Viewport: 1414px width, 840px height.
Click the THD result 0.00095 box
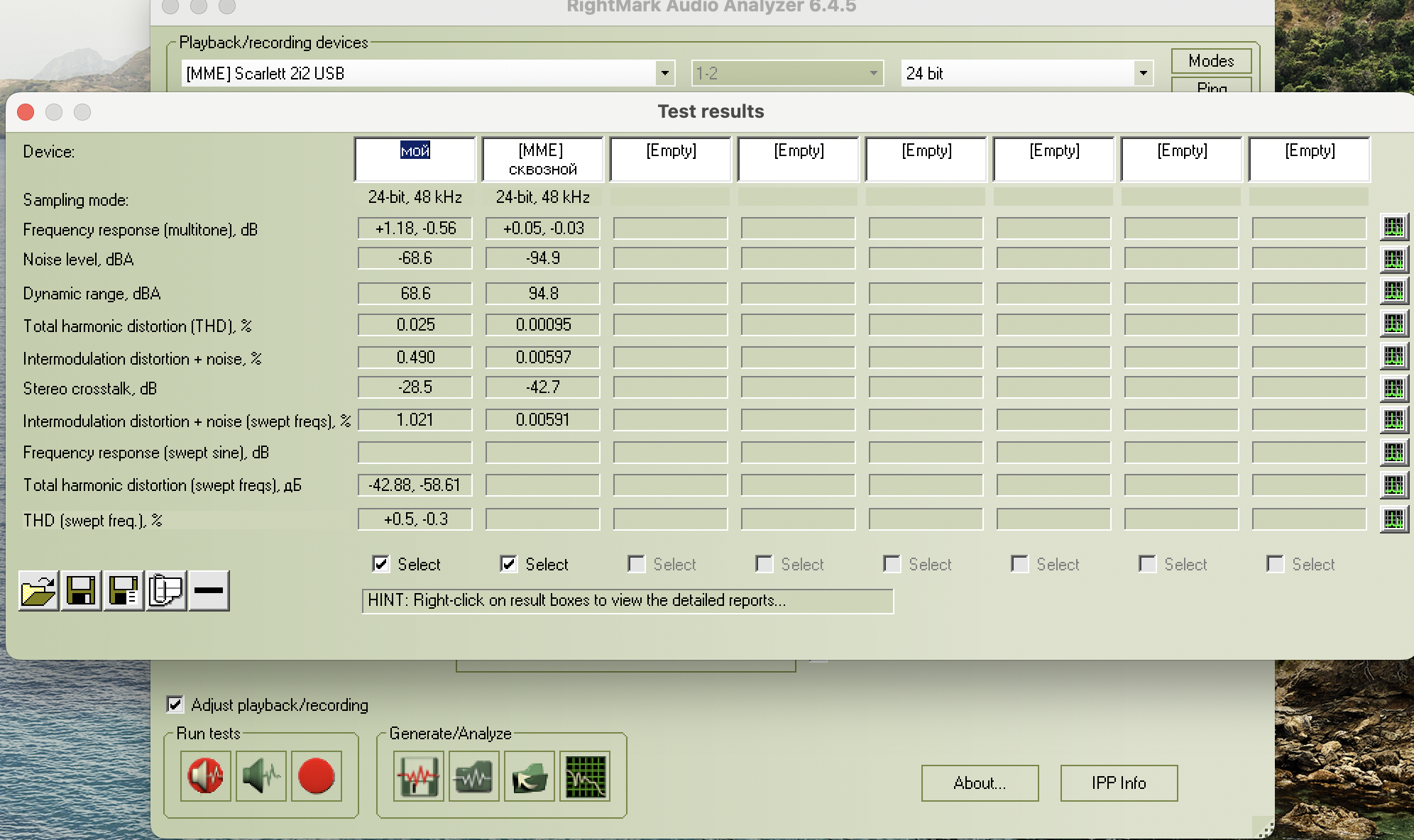[x=543, y=325]
